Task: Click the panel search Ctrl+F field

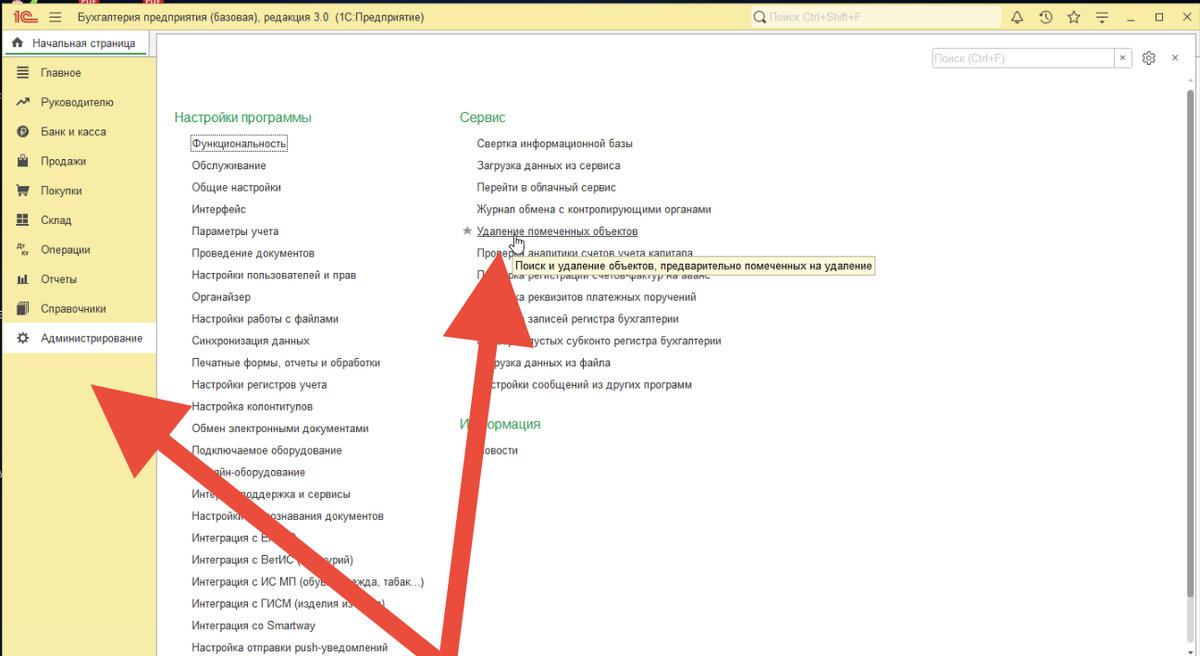Action: point(1023,59)
